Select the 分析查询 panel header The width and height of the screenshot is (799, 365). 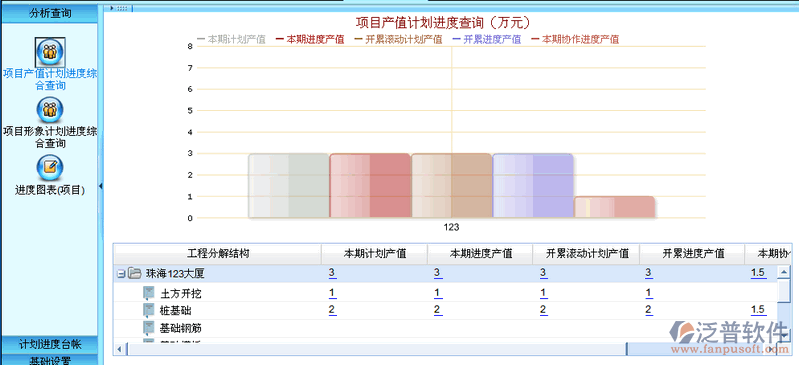pos(49,13)
